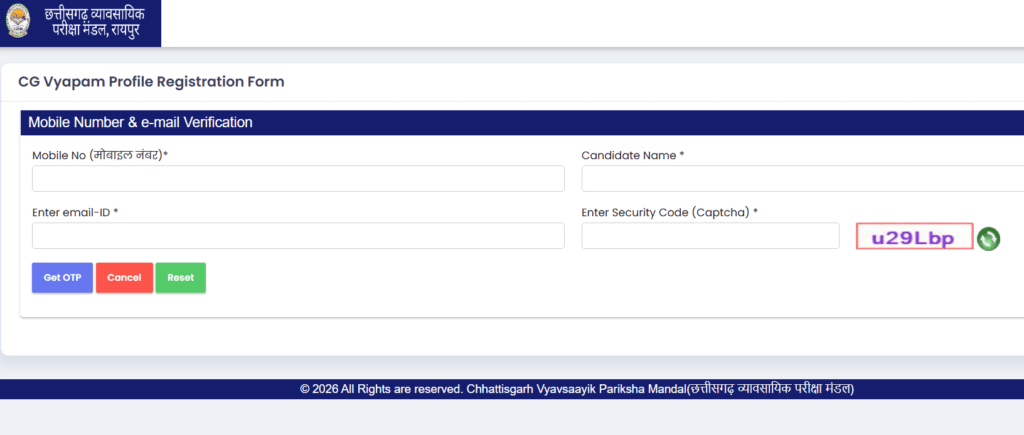Click the u29Lbp captcha image
Image resolution: width=1024 pixels, height=435 pixels.
point(914,237)
